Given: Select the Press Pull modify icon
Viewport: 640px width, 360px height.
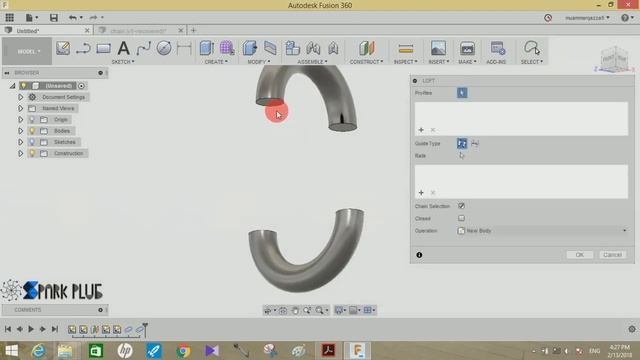Looking at the screenshot, I should [249, 48].
